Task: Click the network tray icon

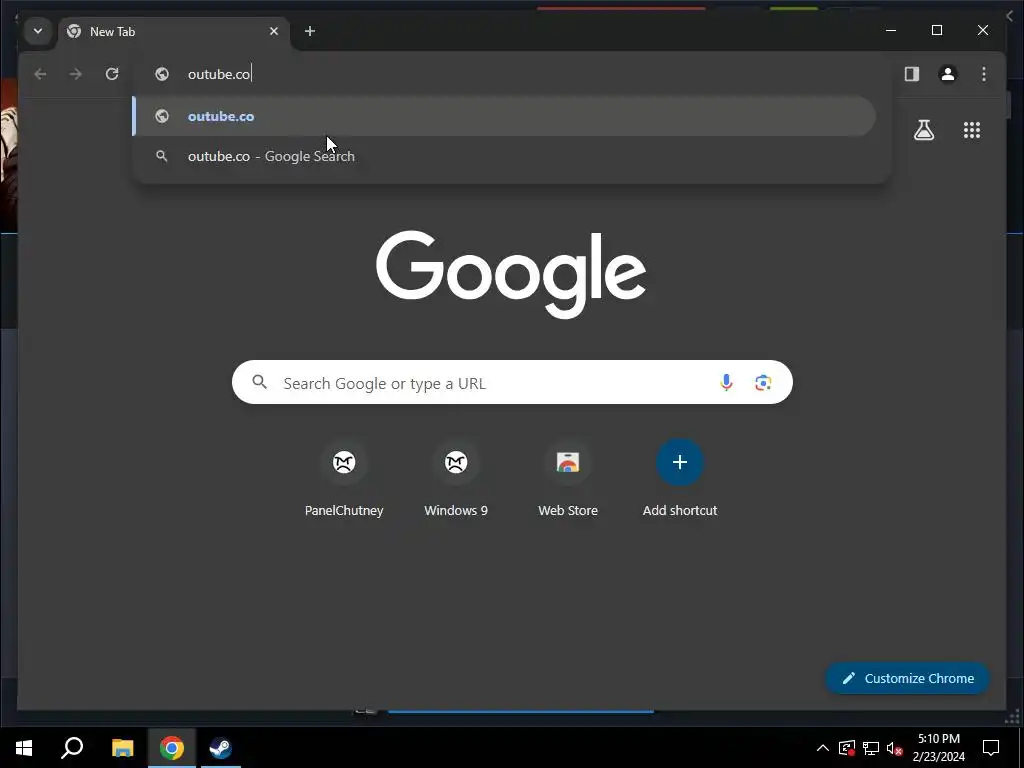Action: coord(871,748)
